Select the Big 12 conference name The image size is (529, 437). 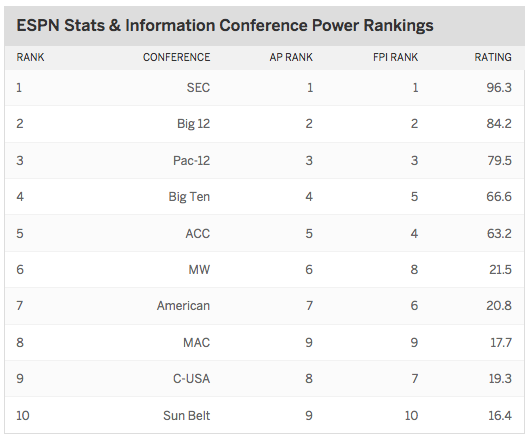(193, 124)
